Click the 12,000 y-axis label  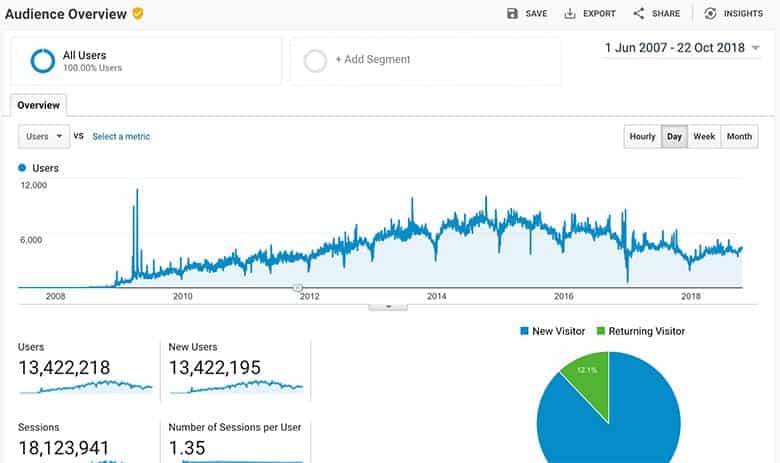[x=34, y=185]
